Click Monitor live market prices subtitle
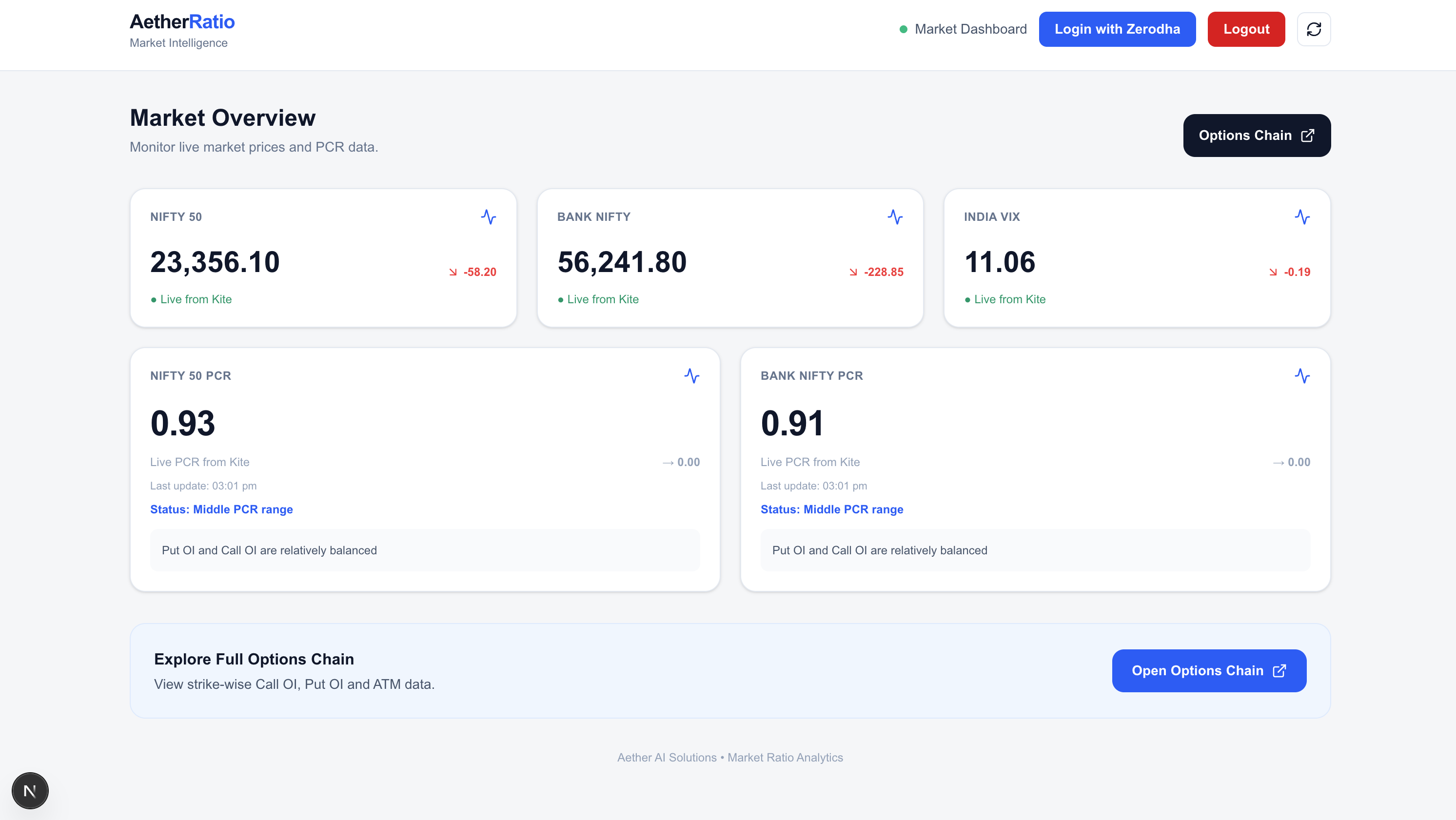This screenshot has height=820, width=1456. tap(254, 148)
